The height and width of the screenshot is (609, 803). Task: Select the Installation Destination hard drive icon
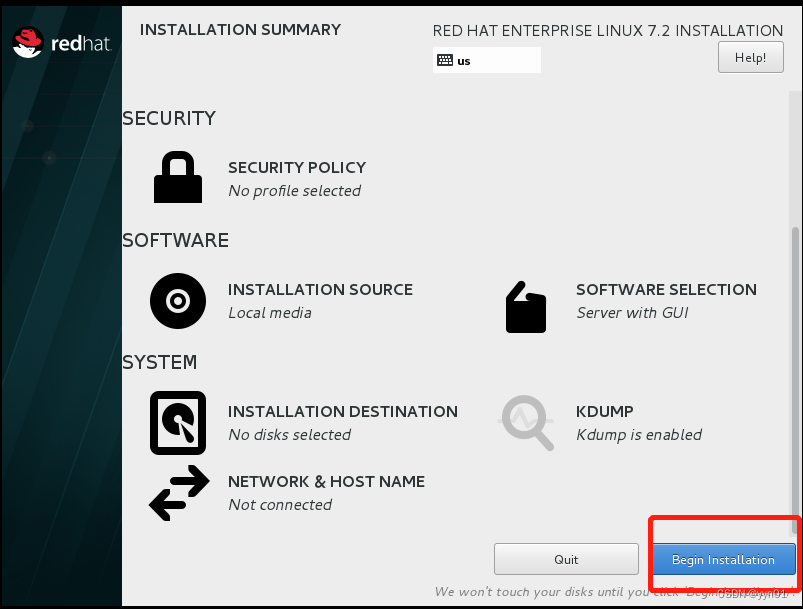pyautogui.click(x=177, y=422)
